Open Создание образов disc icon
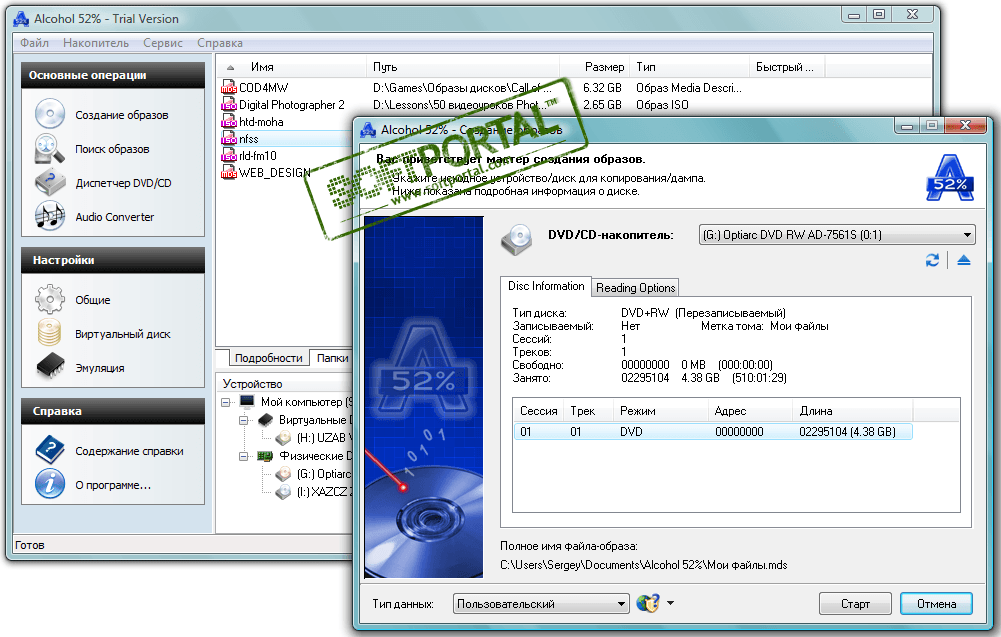The height and width of the screenshot is (637, 1001). (50, 114)
